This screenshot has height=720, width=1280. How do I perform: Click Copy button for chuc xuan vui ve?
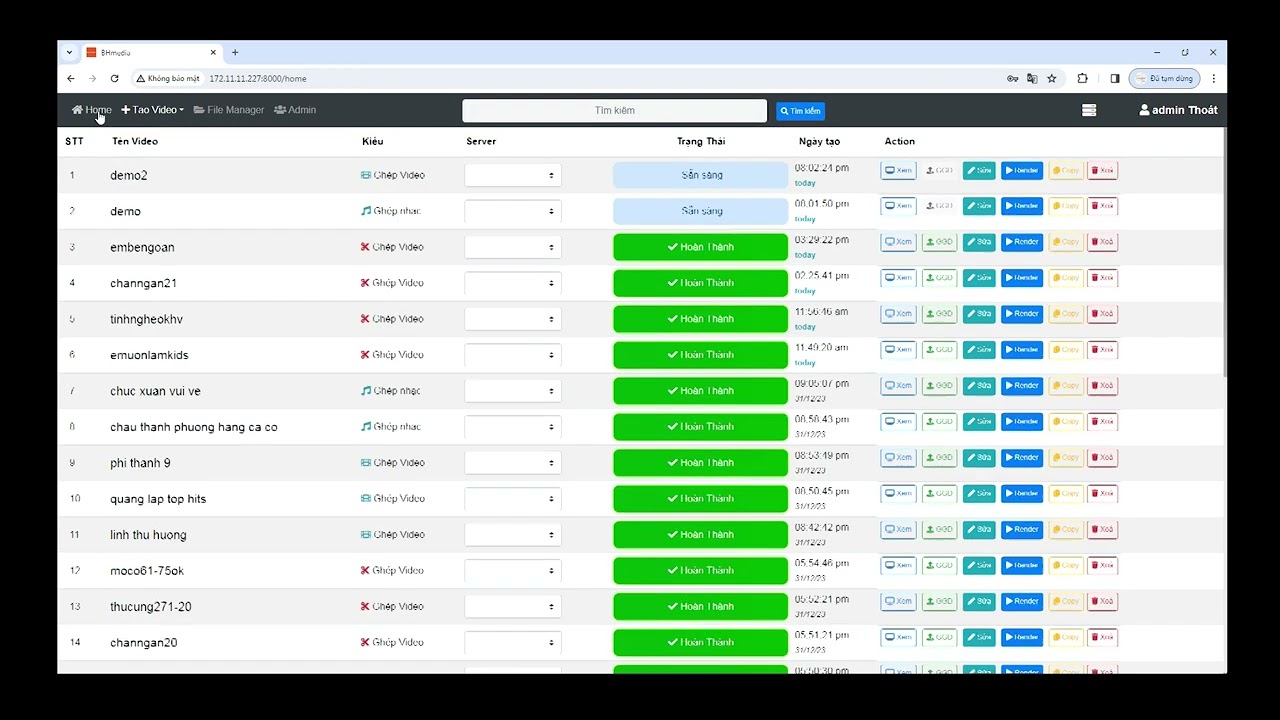[x=1066, y=386]
